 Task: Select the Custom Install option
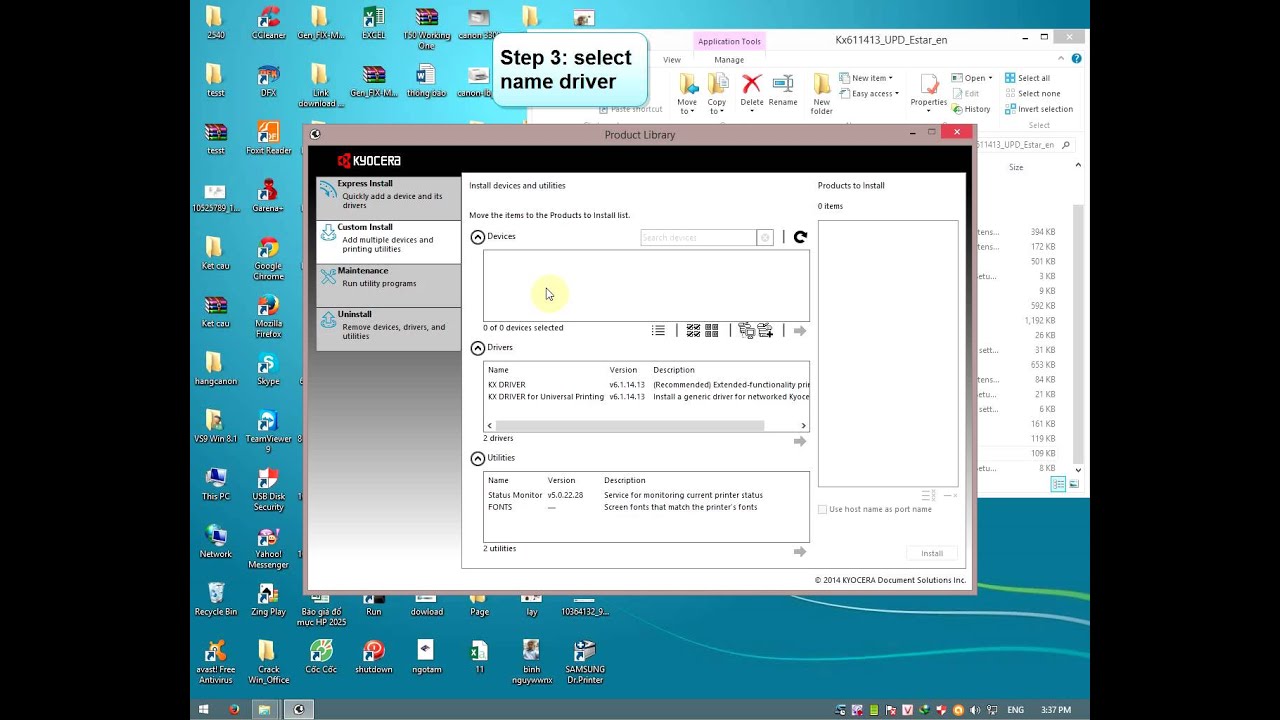point(389,240)
